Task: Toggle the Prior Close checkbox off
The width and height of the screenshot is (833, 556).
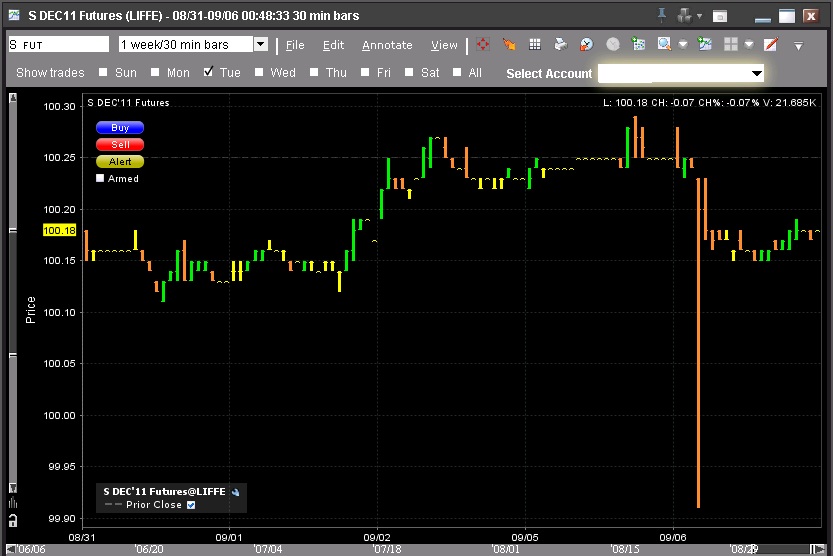Action: click(x=191, y=505)
